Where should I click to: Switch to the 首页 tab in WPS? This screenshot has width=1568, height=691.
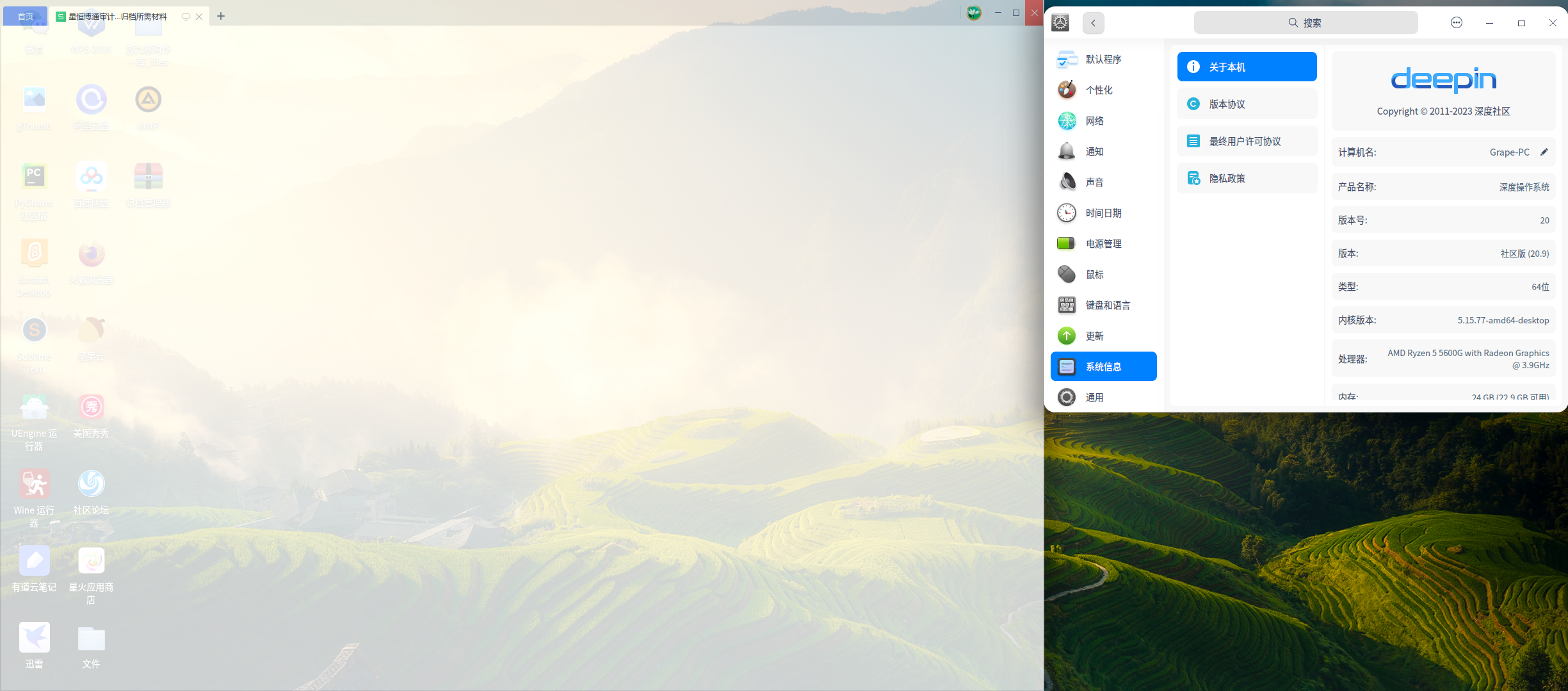(26, 16)
